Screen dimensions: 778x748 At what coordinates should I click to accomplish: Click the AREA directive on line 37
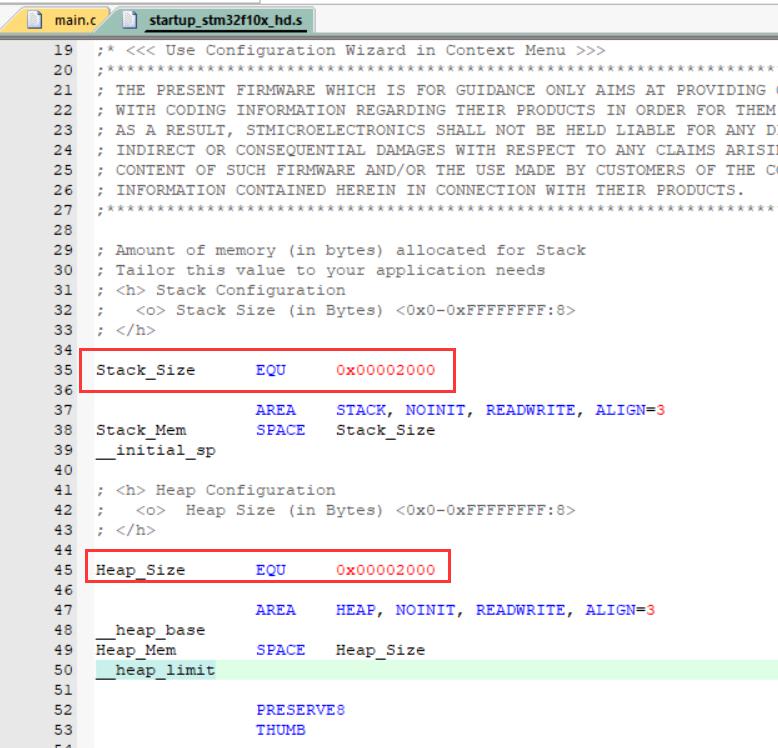pyautogui.click(x=276, y=410)
